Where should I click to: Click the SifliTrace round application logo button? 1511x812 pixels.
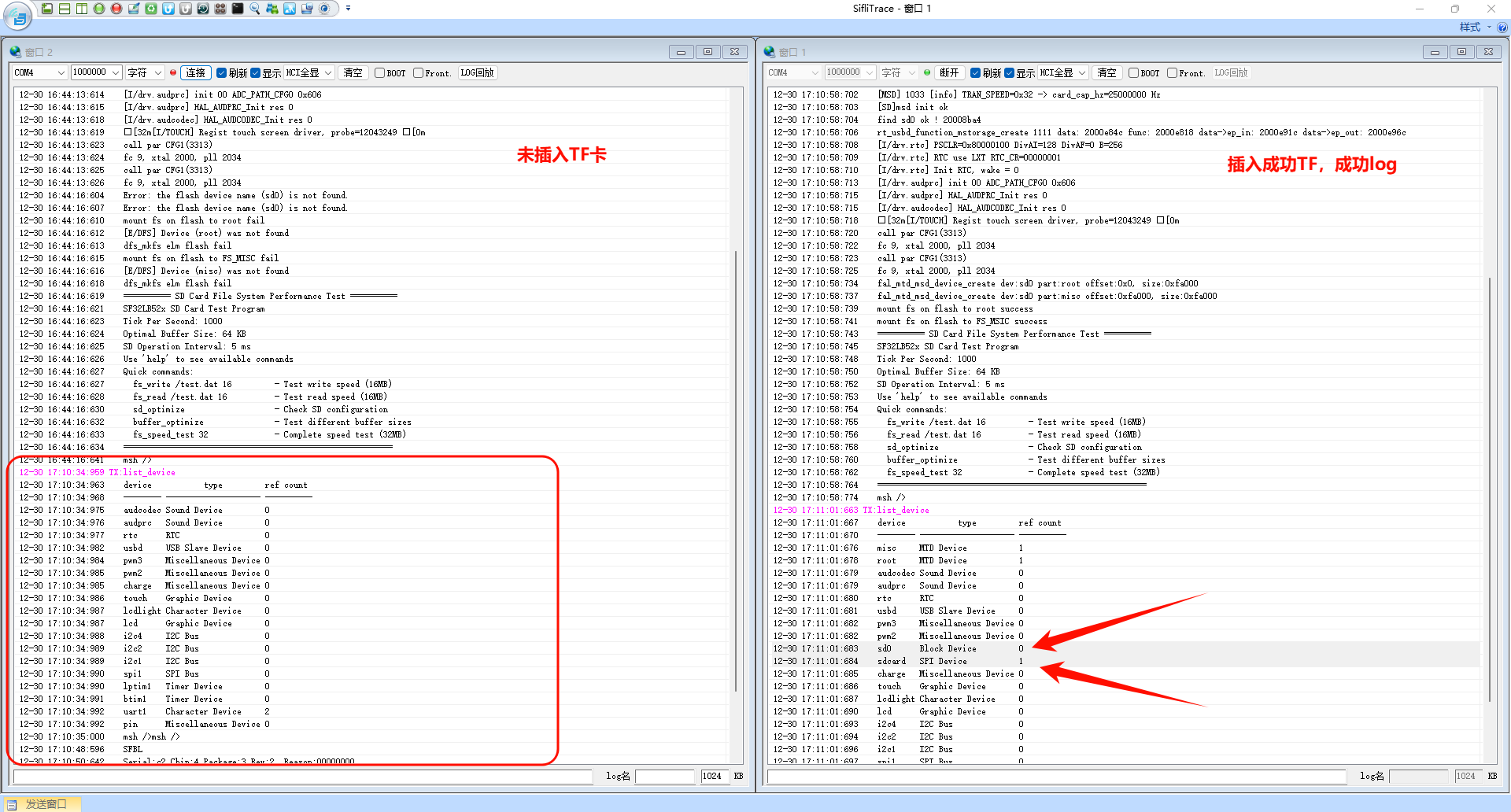click(19, 17)
